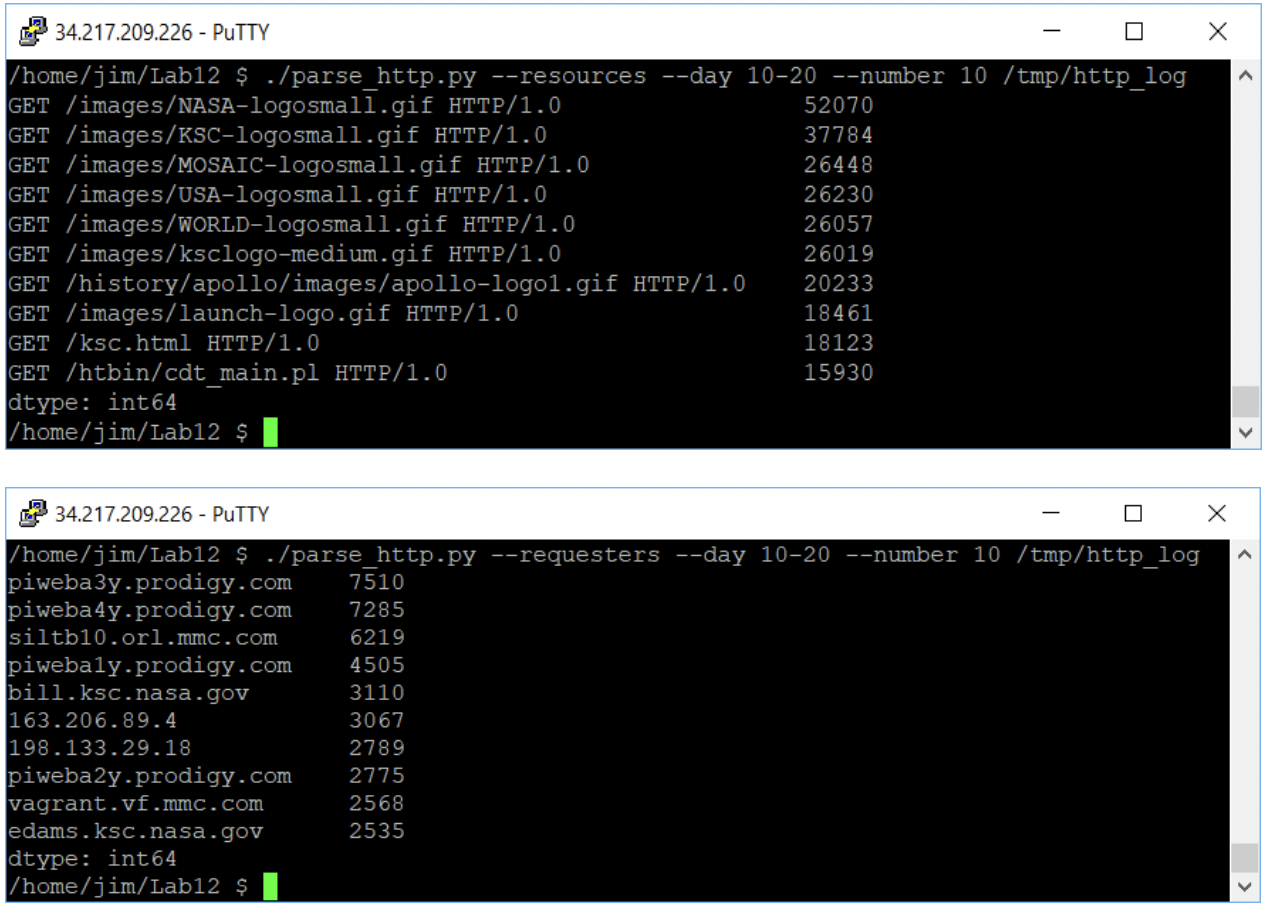Minimize the top PuTTY window

point(1051,31)
